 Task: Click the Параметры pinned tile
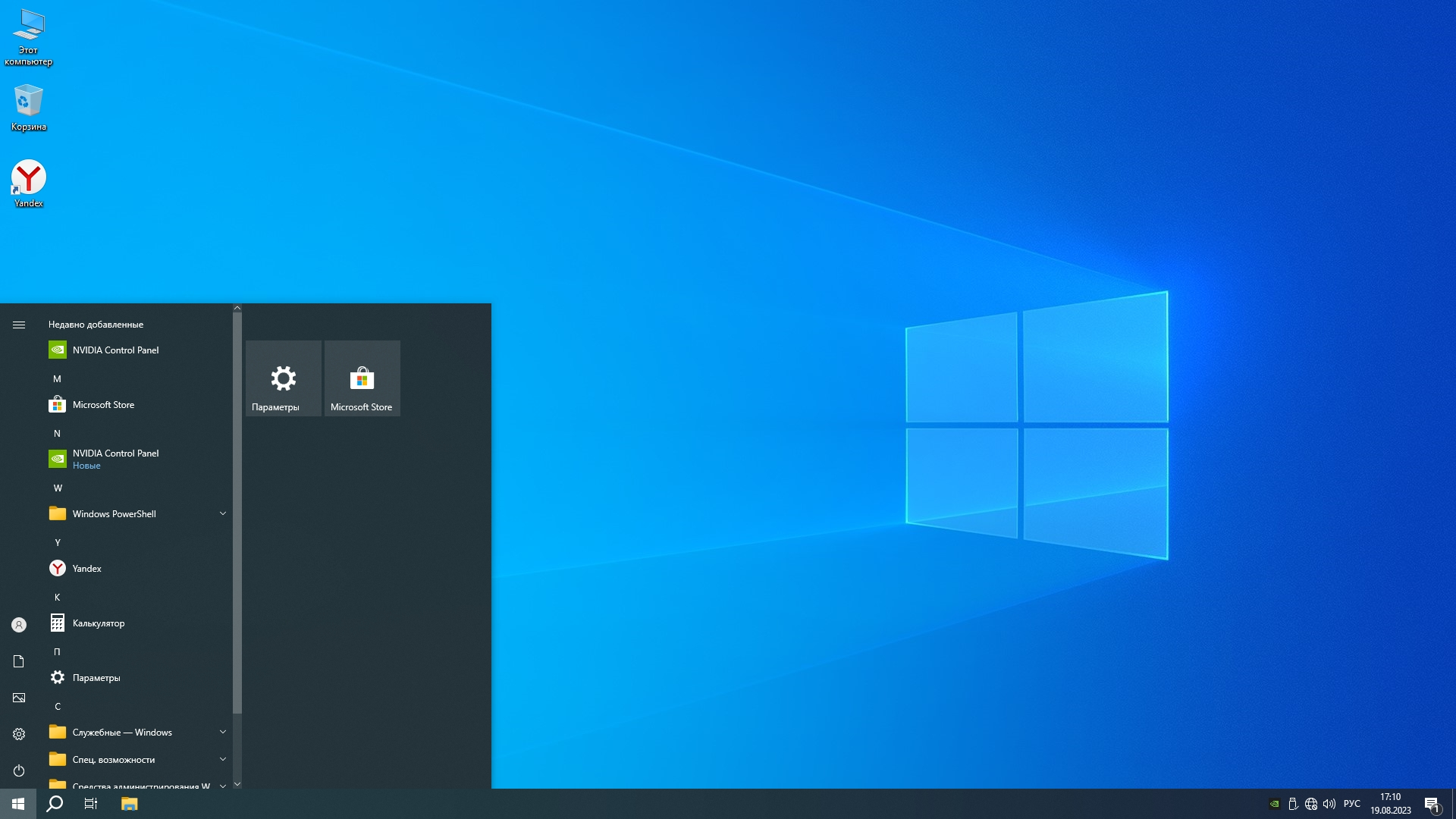pyautogui.click(x=284, y=378)
